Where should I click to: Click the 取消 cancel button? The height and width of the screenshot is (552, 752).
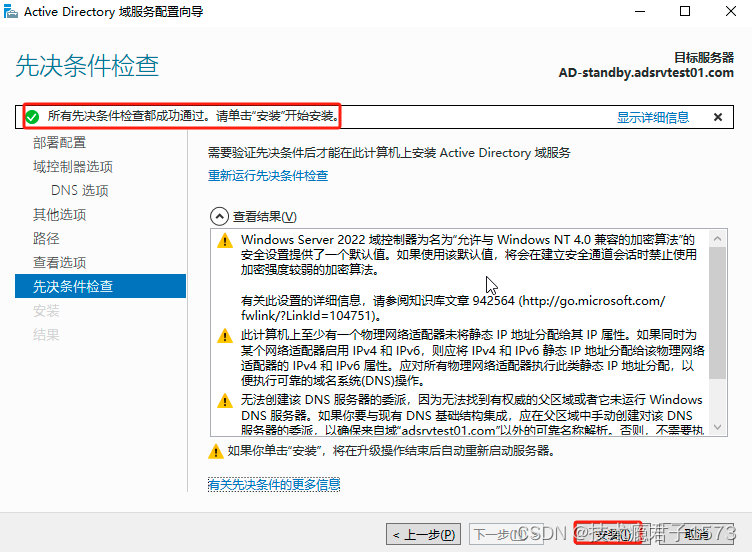click(697, 534)
